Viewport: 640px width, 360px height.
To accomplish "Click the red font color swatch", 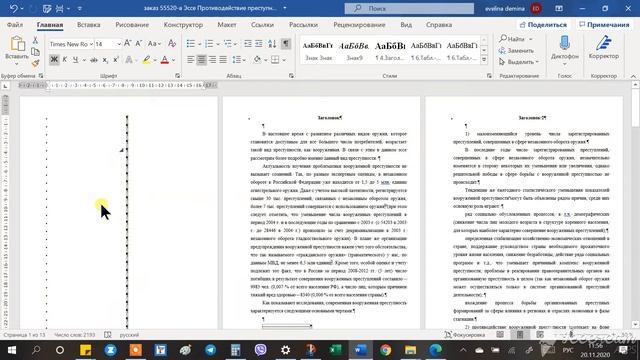I will click(164, 60).
